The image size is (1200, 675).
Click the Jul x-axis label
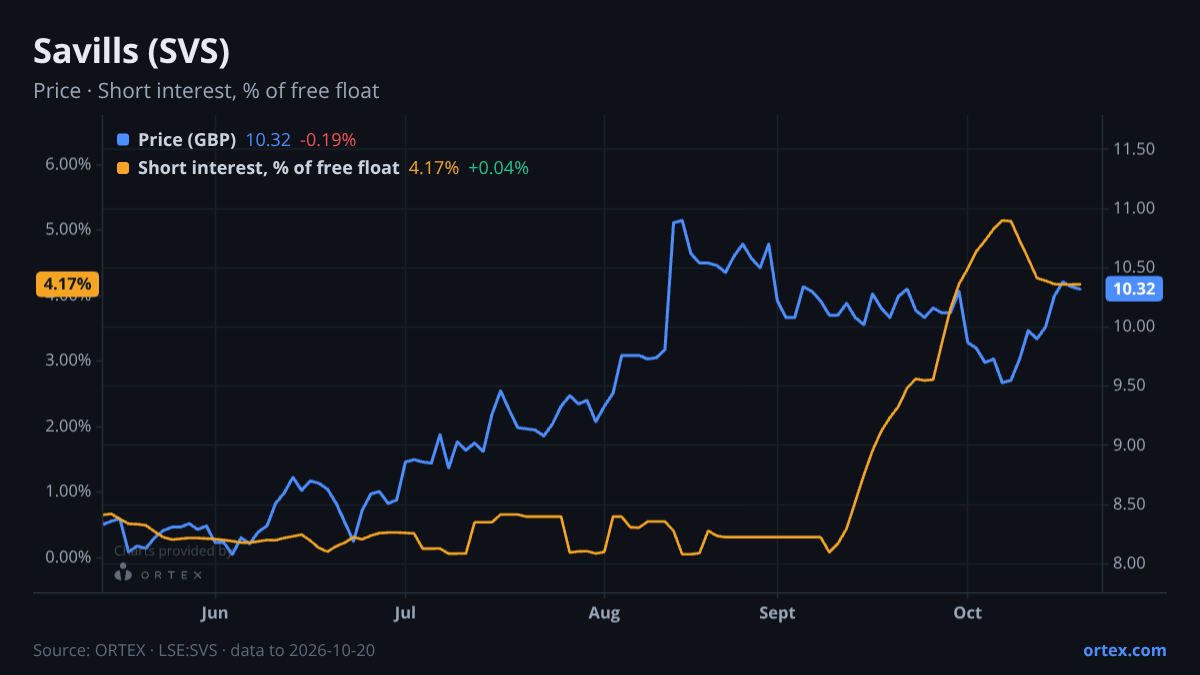[x=405, y=613]
